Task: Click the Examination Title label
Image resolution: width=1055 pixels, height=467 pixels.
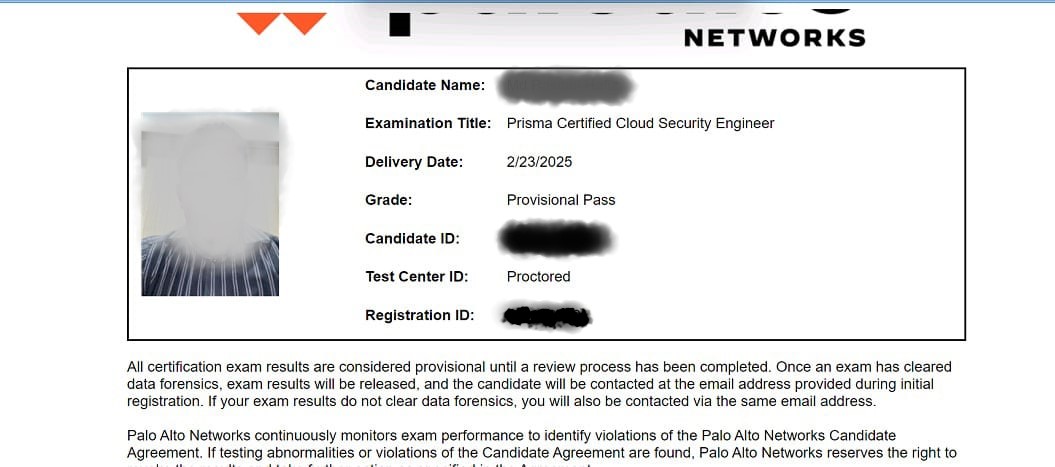Action: tap(428, 124)
